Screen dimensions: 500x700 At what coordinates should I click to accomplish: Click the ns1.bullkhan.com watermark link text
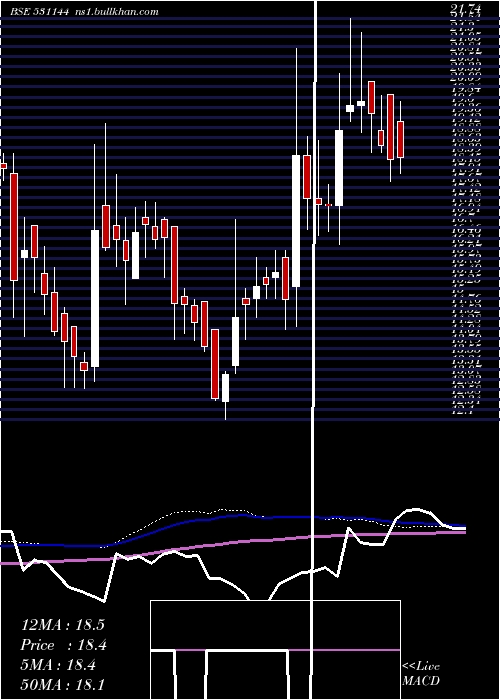pyautogui.click(x=116, y=12)
